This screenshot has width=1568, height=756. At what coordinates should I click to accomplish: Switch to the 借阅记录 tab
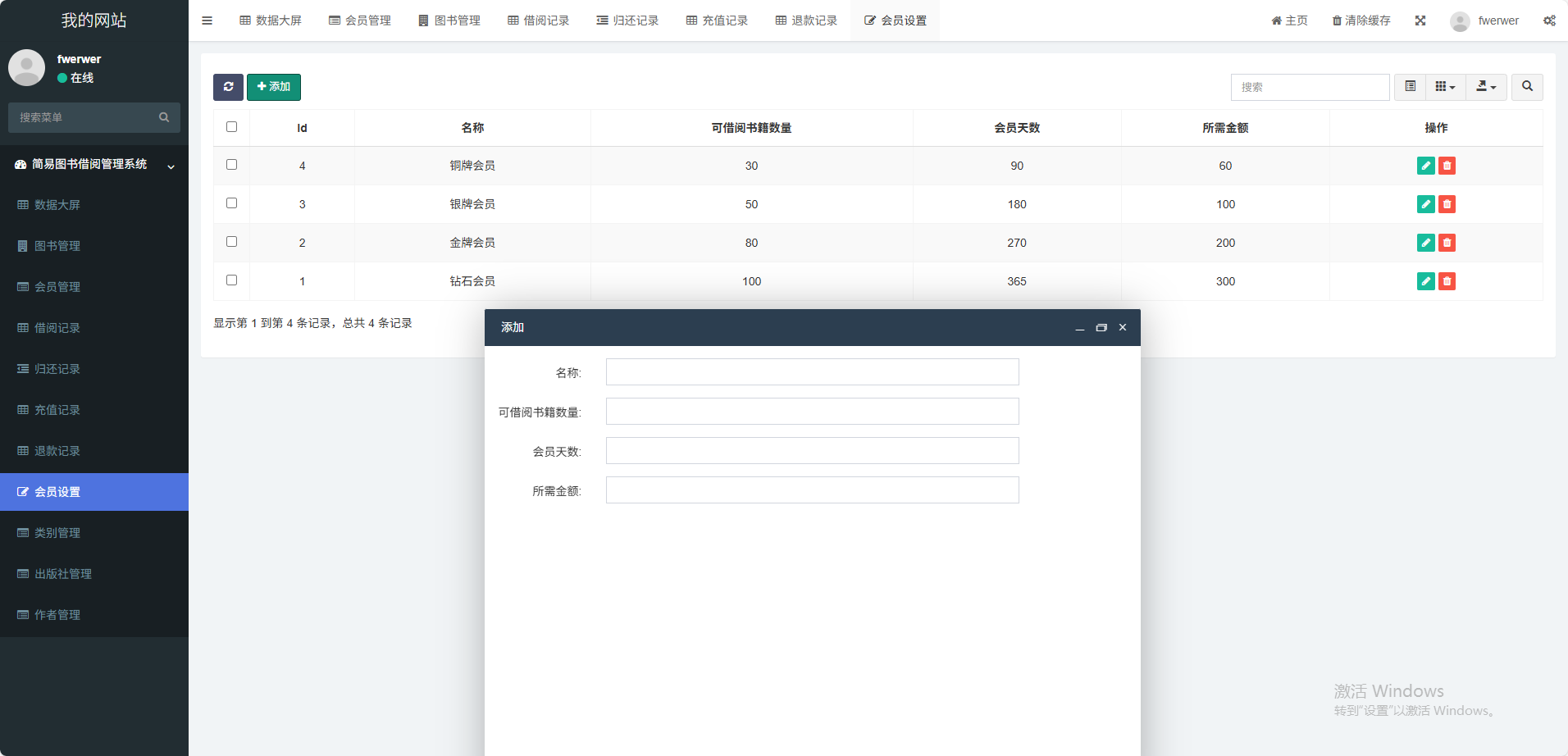point(538,20)
